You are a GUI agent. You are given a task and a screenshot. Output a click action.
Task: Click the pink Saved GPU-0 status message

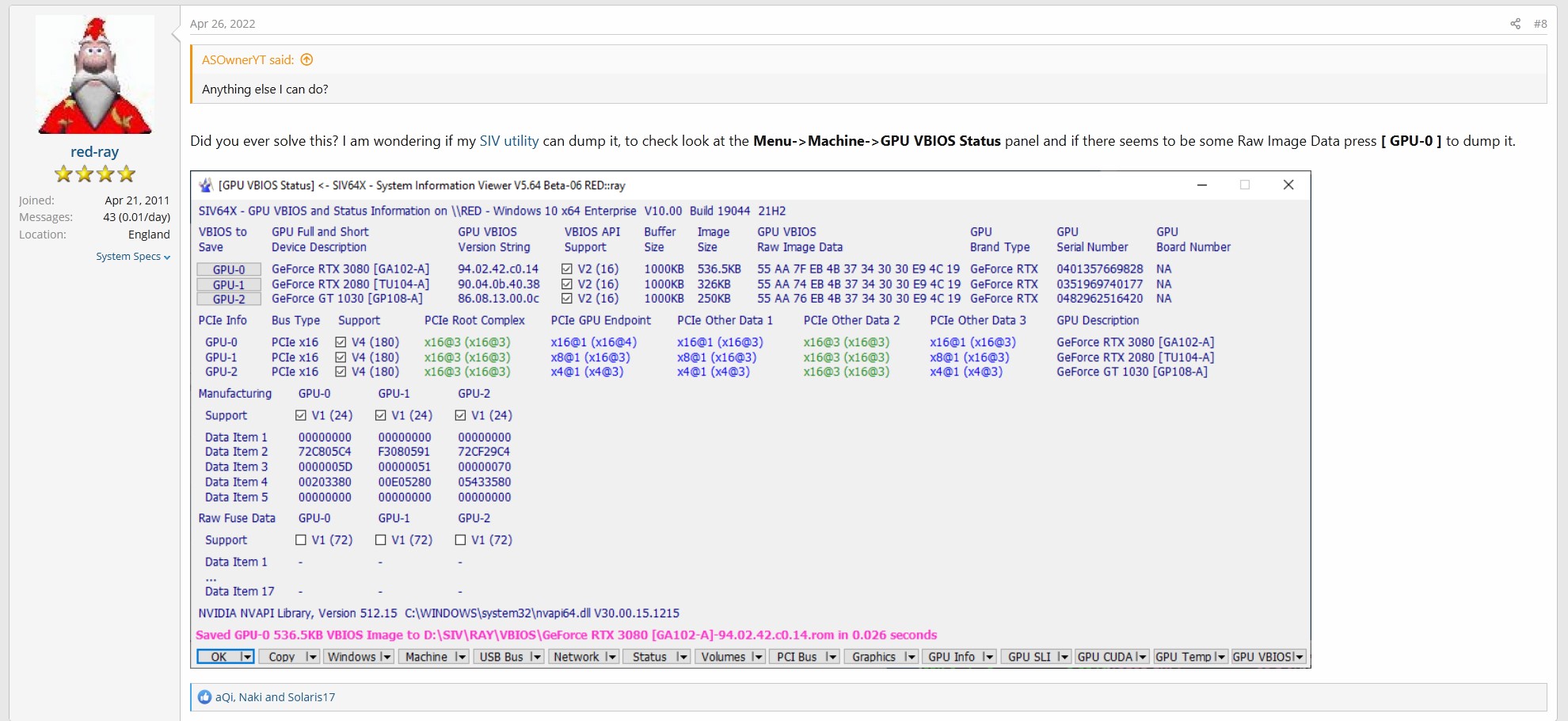566,635
